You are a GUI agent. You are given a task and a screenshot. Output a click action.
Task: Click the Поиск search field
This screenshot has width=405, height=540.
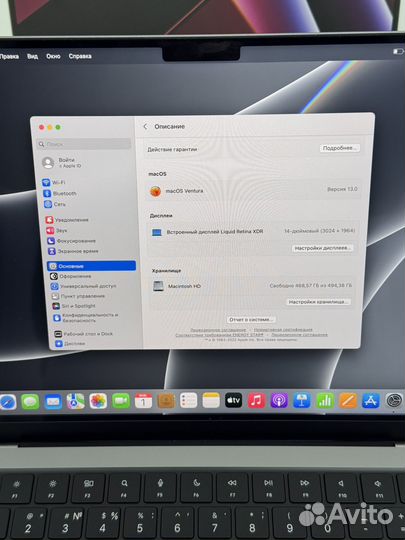tap(84, 144)
